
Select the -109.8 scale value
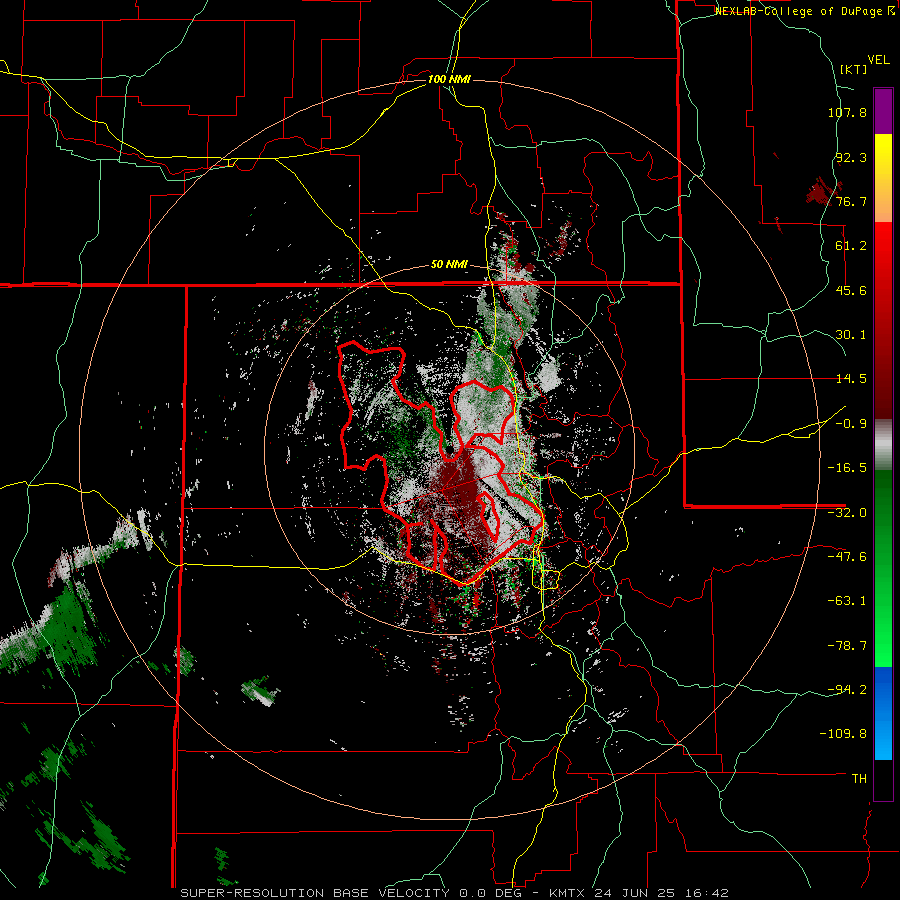tap(843, 734)
